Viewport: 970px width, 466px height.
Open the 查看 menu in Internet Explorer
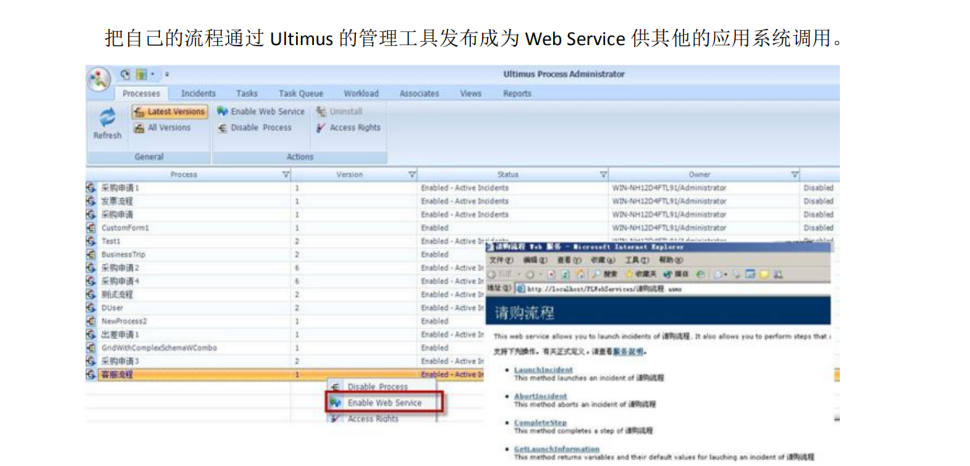569,260
